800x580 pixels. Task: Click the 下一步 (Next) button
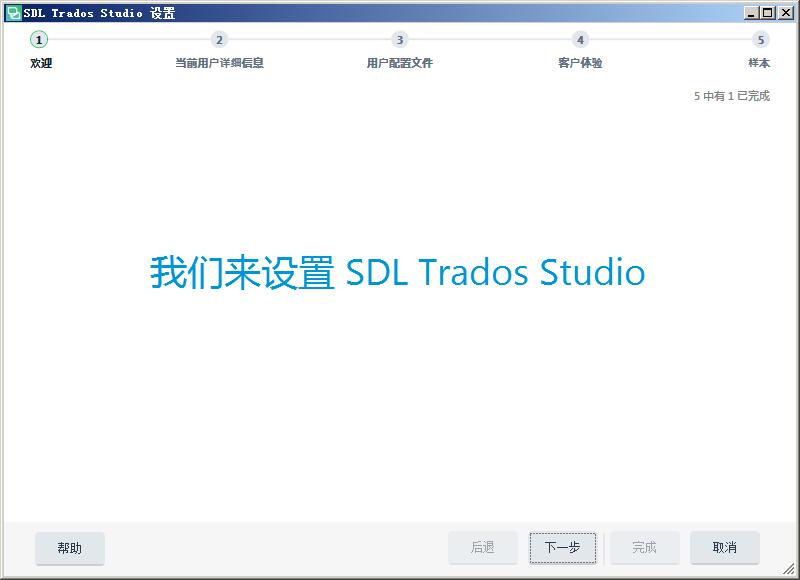tap(563, 548)
